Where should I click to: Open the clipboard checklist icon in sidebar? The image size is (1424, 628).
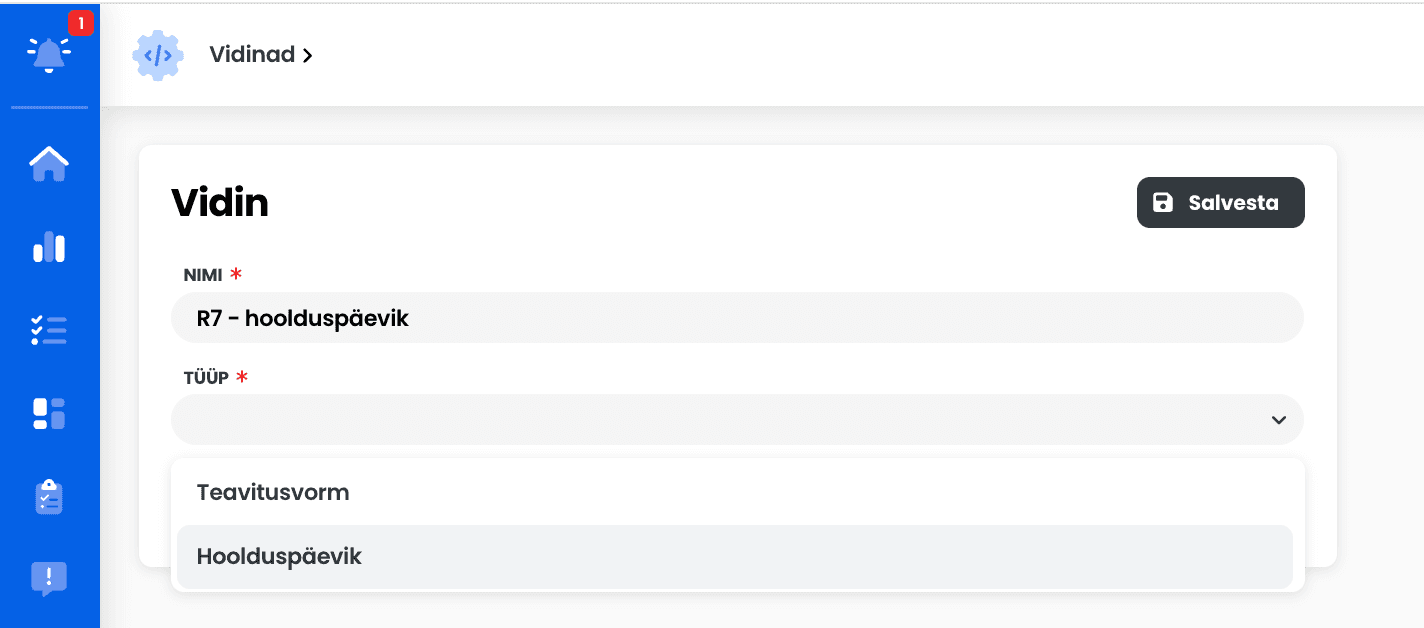(x=49, y=496)
